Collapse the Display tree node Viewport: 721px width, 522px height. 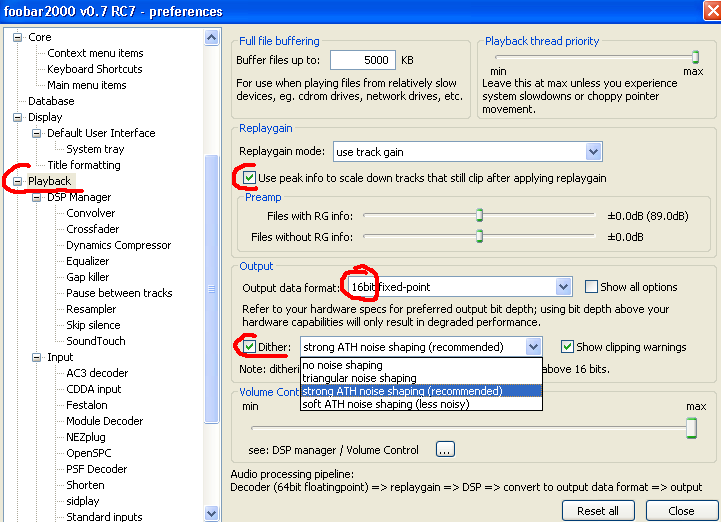point(17,117)
